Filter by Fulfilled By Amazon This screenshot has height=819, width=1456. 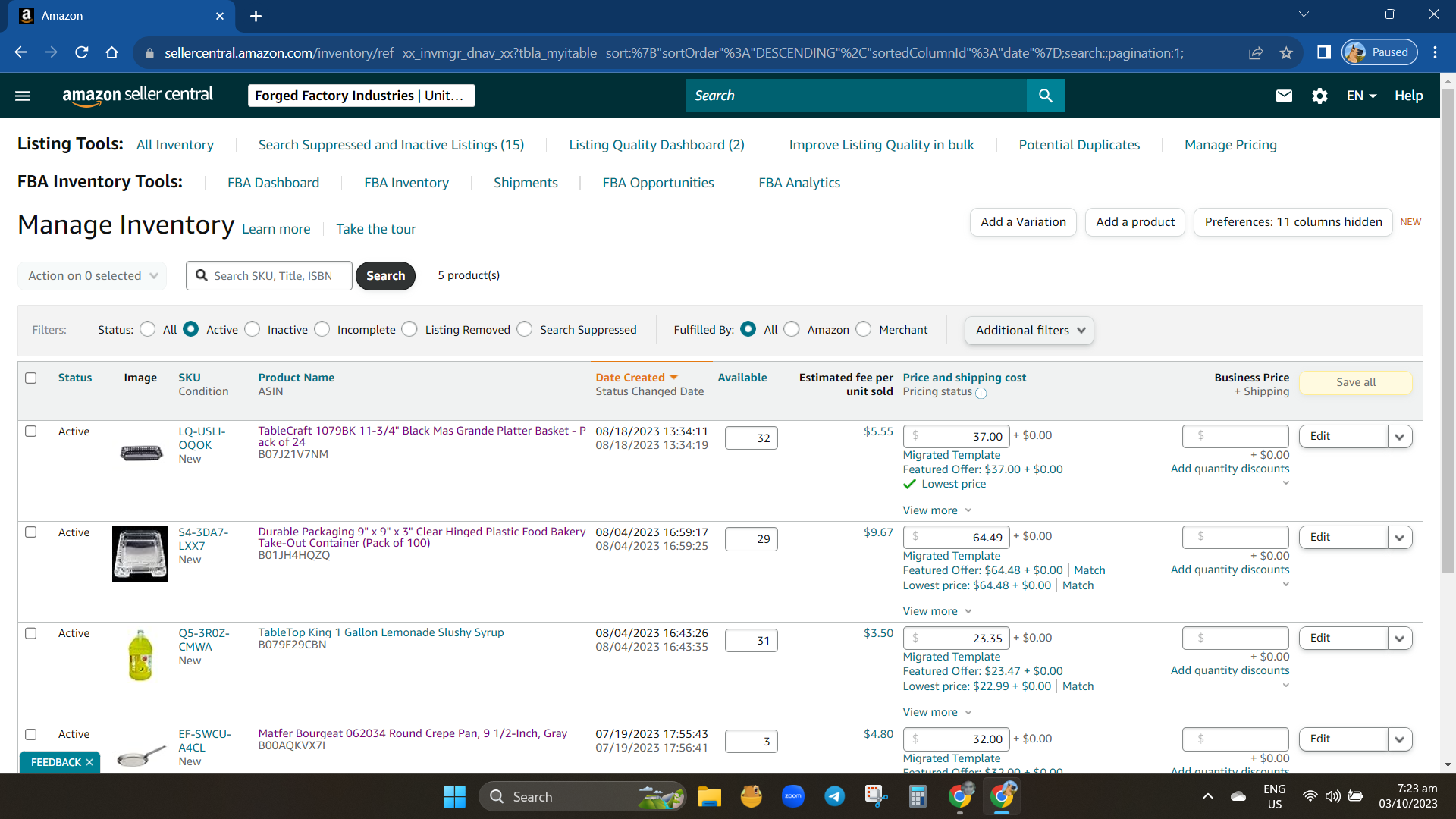(792, 329)
